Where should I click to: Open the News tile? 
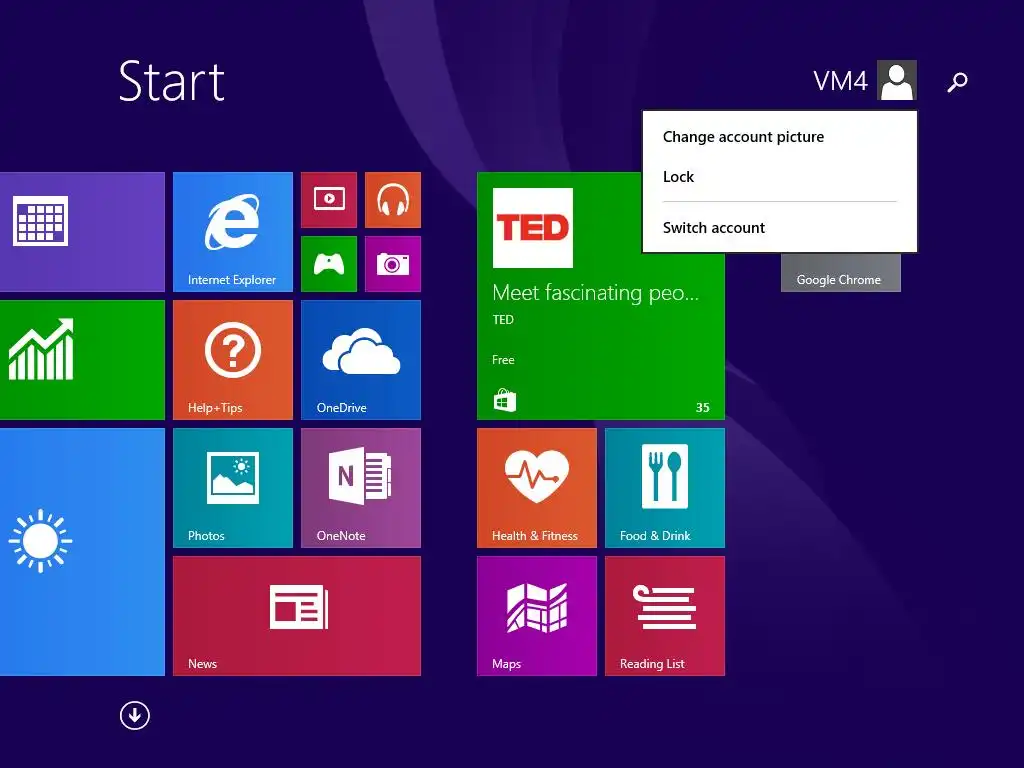coord(297,616)
